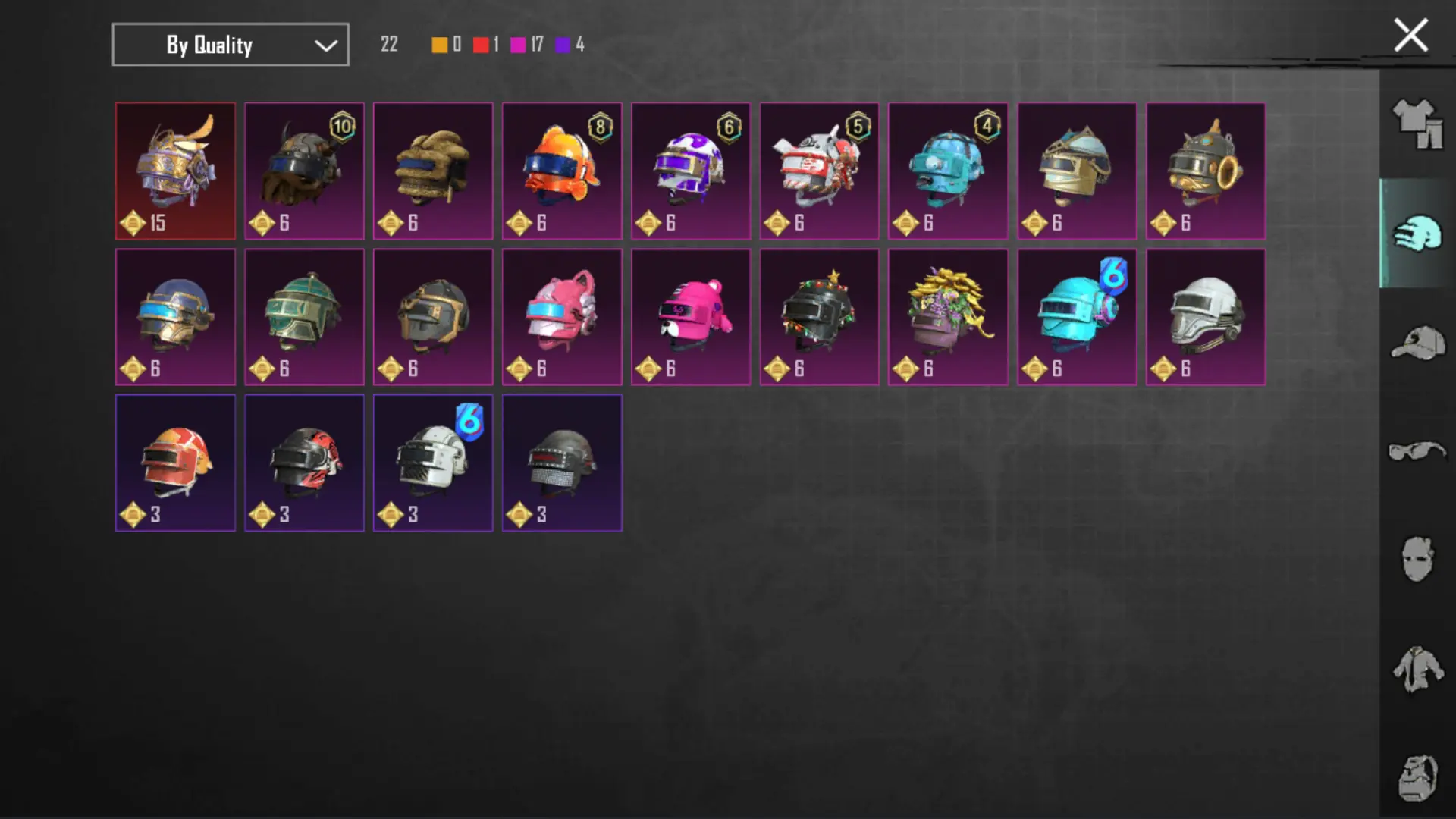This screenshot has height=819, width=1456.
Task: Pick the pink bear helmet
Action: click(x=691, y=317)
